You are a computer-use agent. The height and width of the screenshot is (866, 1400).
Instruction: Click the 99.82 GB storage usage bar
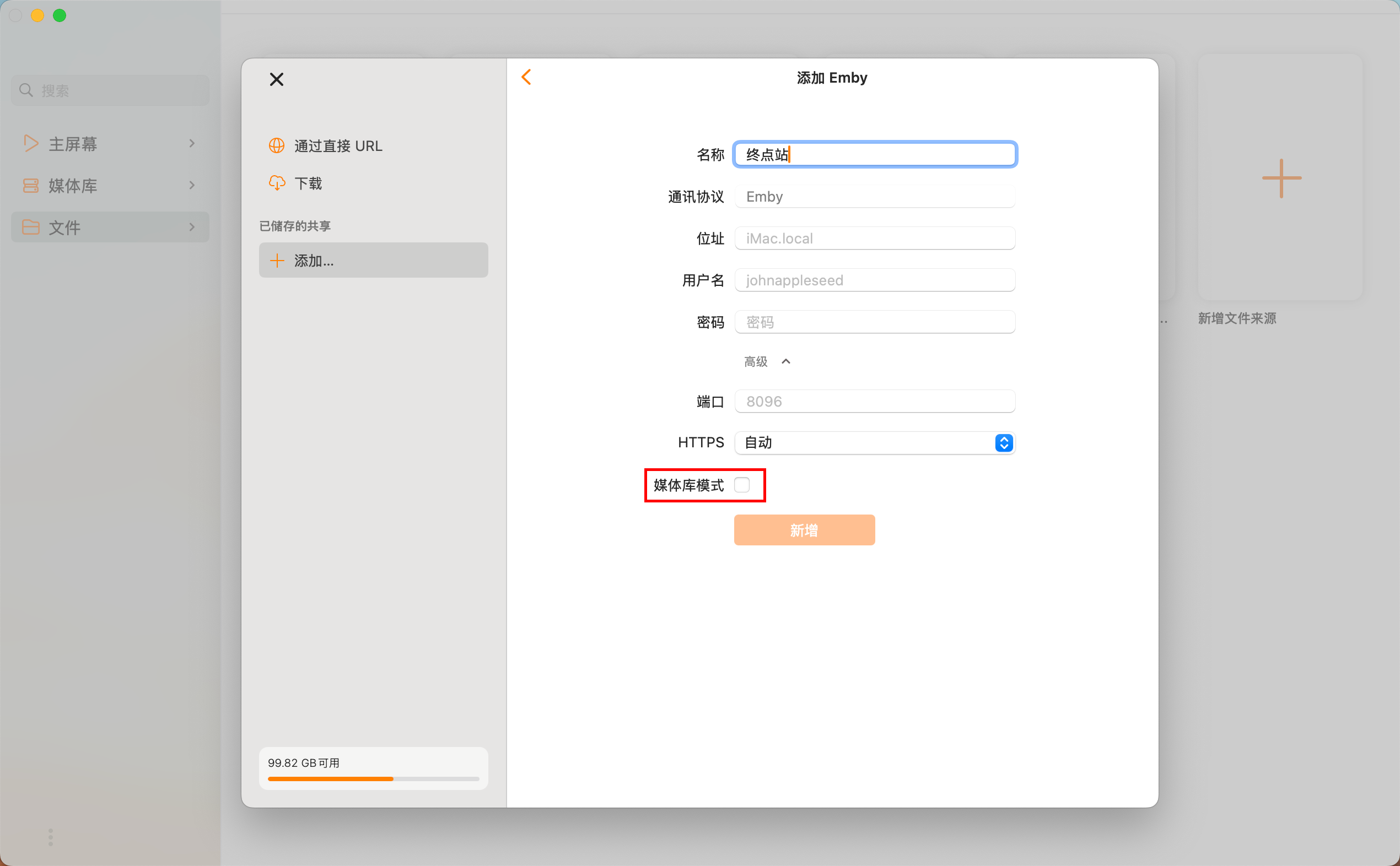[373, 778]
